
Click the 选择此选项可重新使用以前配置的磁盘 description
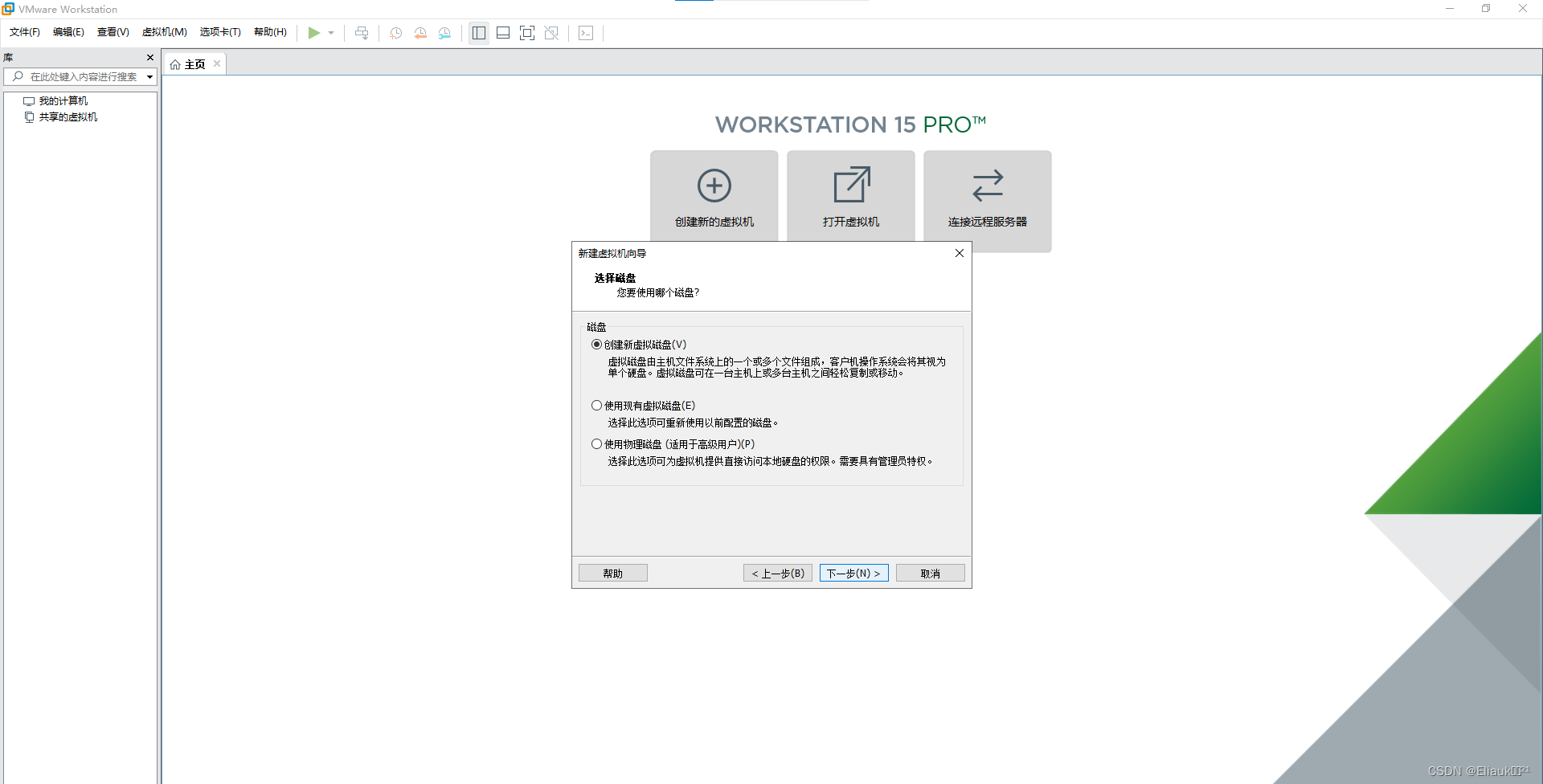pyautogui.click(x=693, y=423)
